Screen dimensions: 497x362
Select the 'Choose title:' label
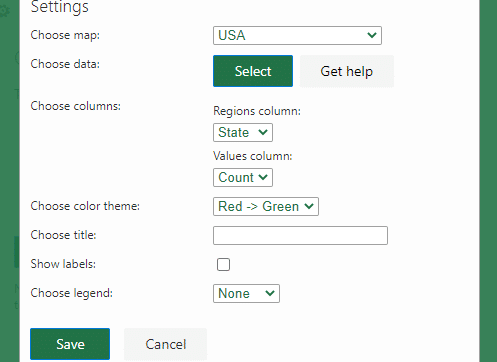coord(63,235)
